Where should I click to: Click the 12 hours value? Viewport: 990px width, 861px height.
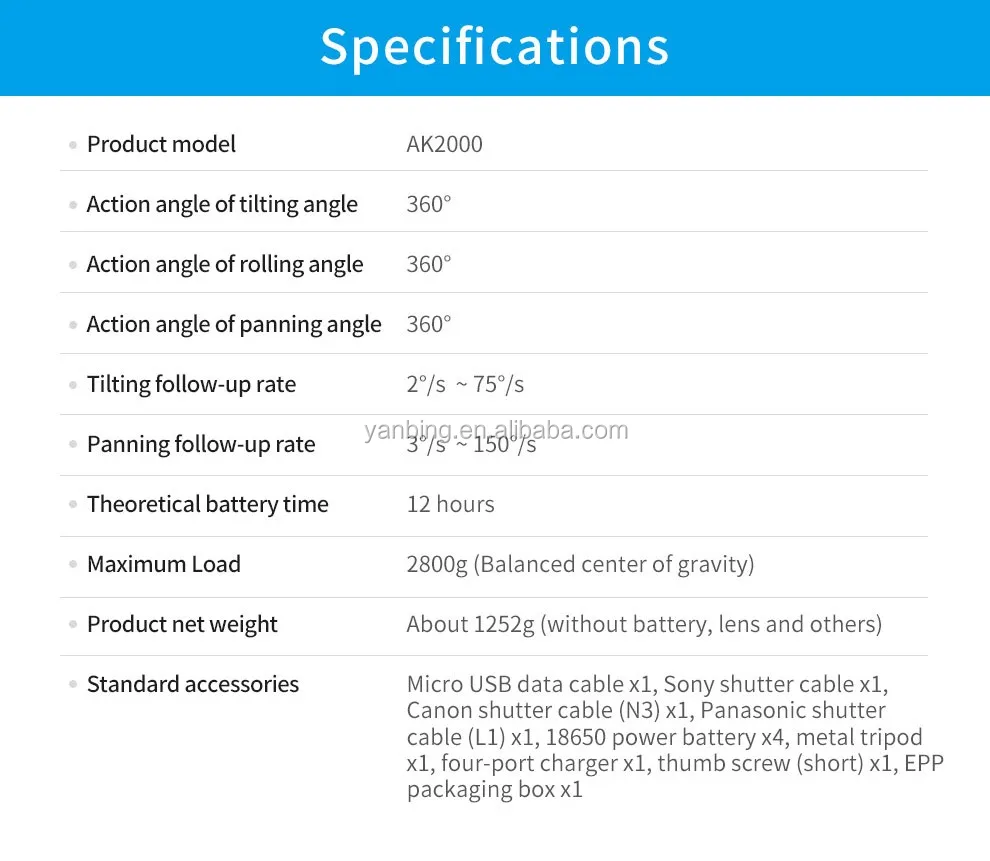(x=450, y=504)
